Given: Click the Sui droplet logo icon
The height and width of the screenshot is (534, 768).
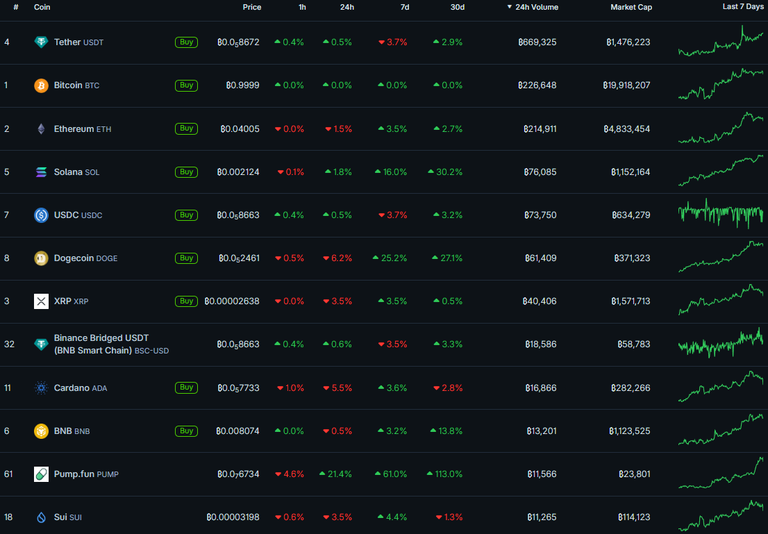Looking at the screenshot, I should (41, 517).
